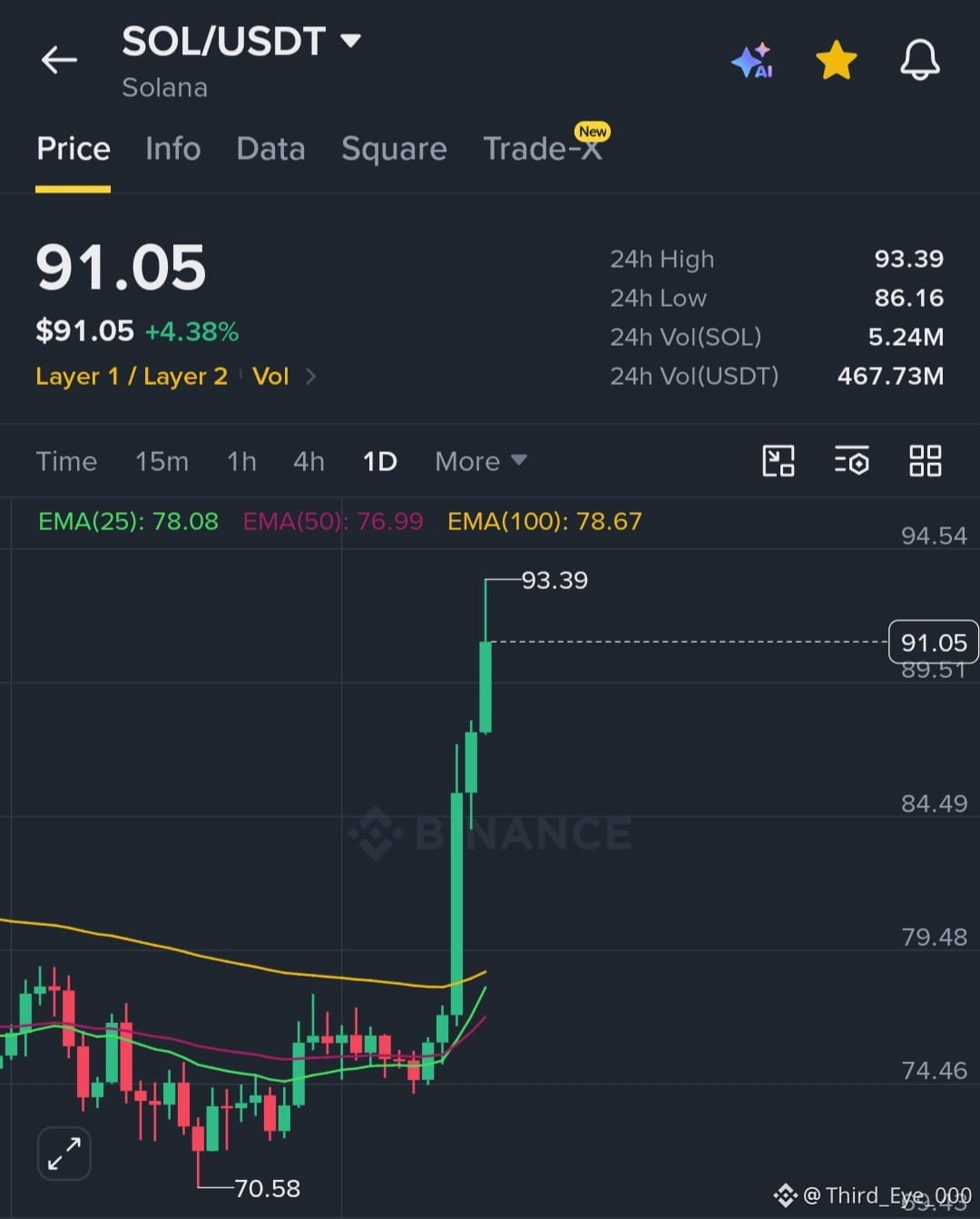The height and width of the screenshot is (1219, 980).
Task: Open chart indicator settings icon
Action: pos(852,460)
